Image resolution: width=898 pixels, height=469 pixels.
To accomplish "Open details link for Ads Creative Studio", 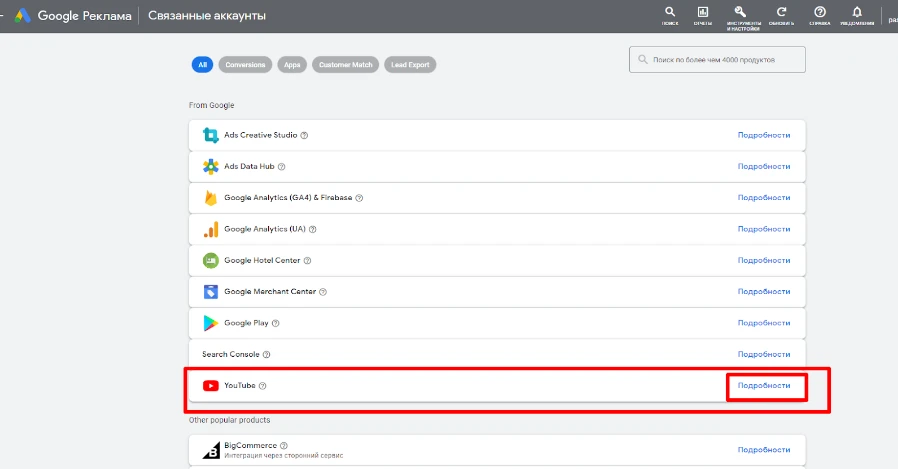I will click(x=764, y=135).
